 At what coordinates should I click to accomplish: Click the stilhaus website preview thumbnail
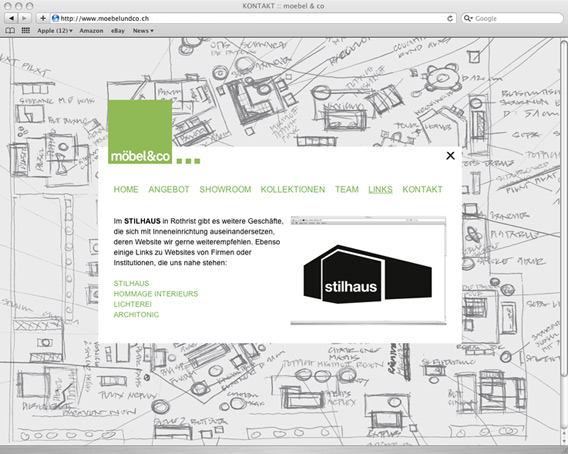coord(368,270)
